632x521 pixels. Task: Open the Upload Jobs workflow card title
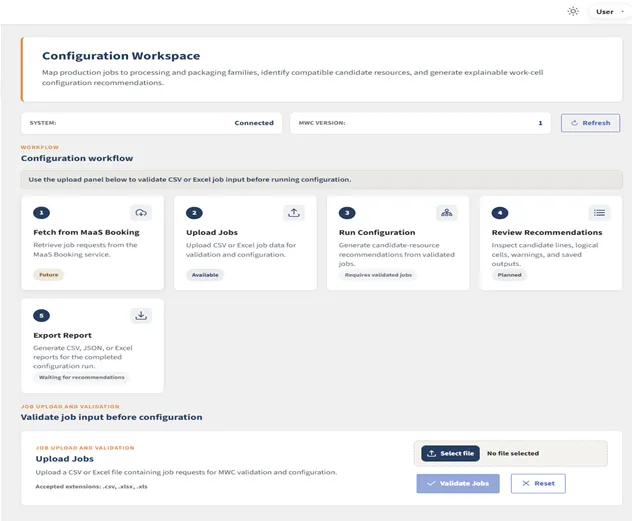tap(212, 232)
